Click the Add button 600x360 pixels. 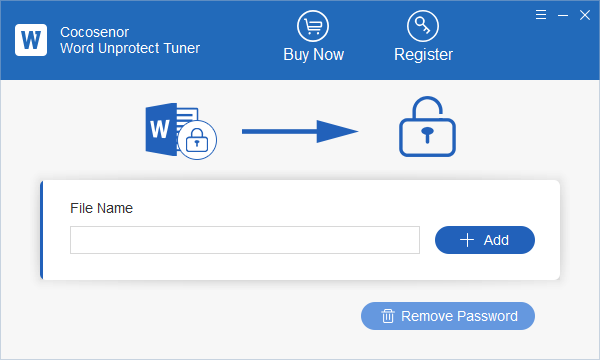point(485,240)
